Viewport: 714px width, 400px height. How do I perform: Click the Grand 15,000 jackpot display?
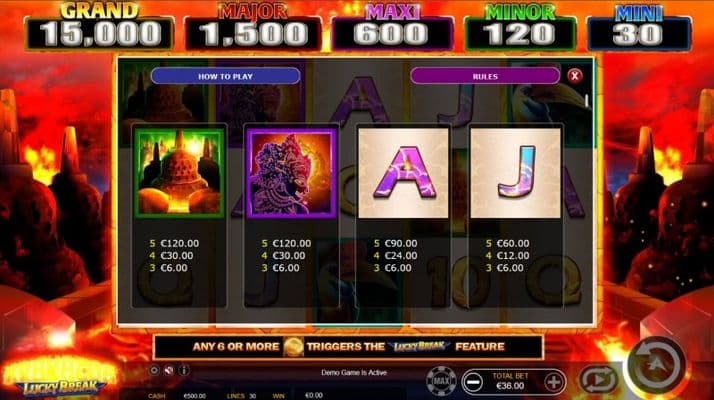pos(99,26)
